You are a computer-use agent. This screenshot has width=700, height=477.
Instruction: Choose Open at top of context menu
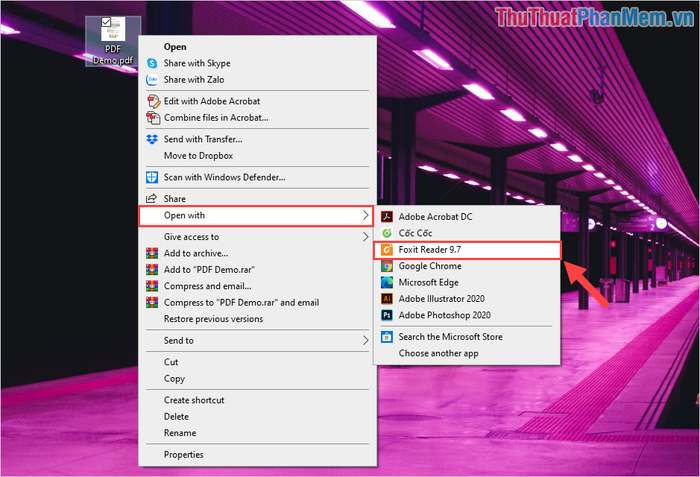257,47
